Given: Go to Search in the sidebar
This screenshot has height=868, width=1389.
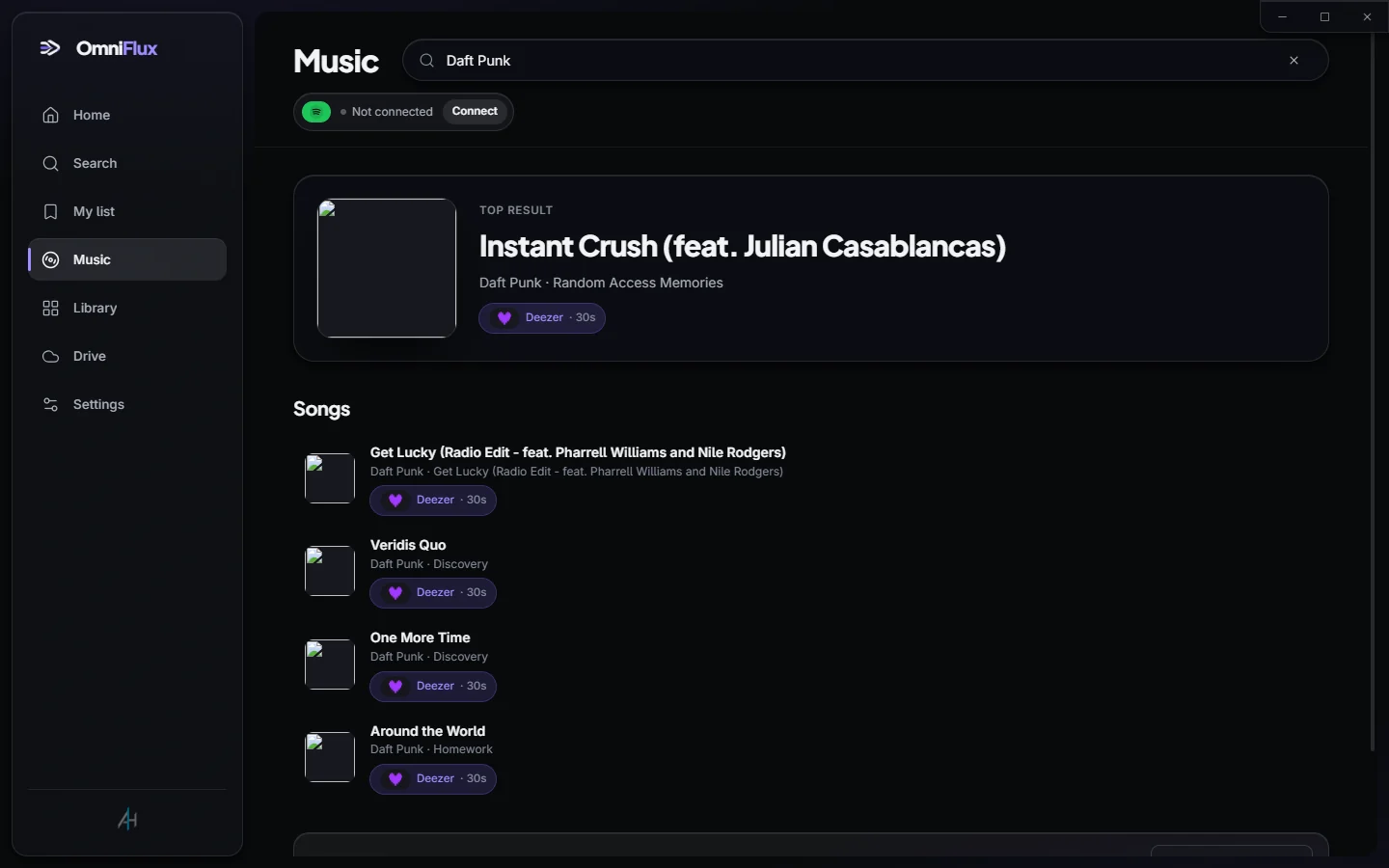Looking at the screenshot, I should (127, 163).
